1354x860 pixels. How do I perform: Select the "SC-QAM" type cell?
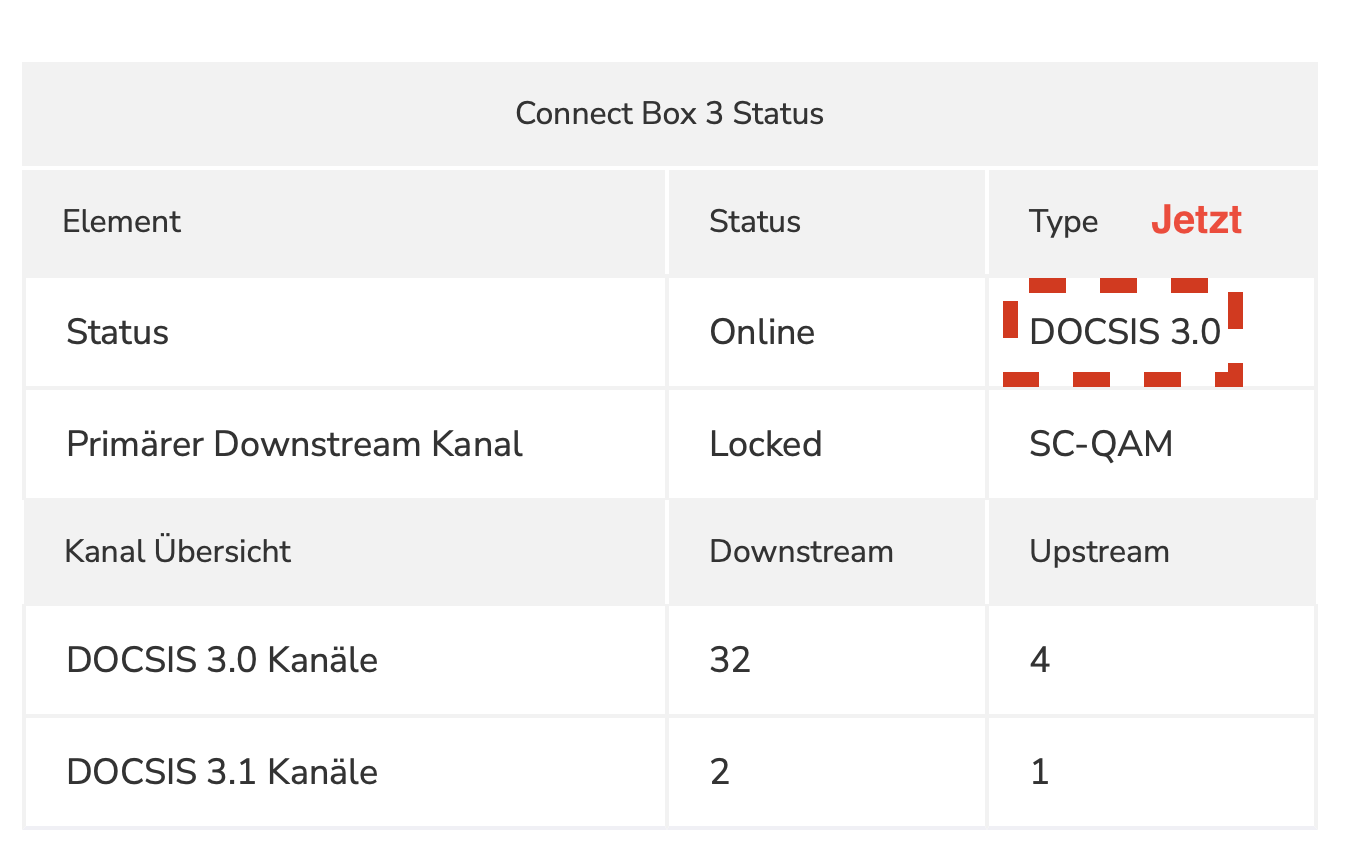pyautogui.click(x=1101, y=444)
